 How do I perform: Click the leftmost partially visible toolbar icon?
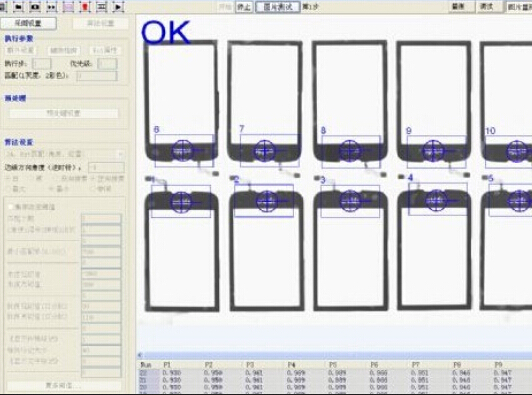(x=3, y=6)
